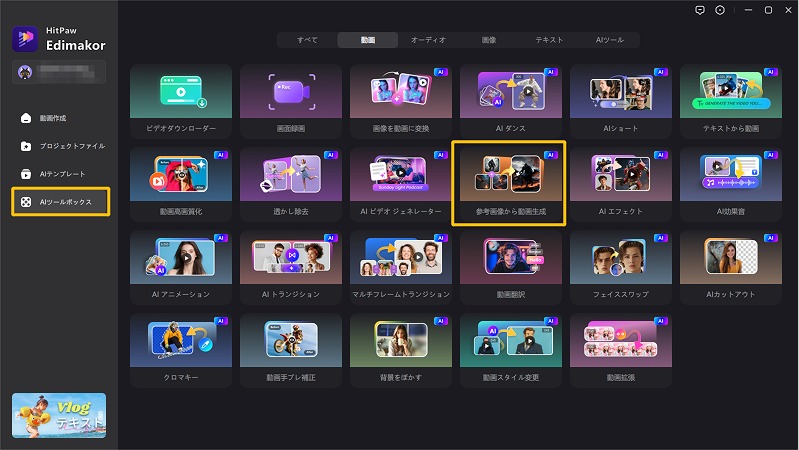Open the 動画スタイル変更 style tool
Screen dimensions: 799x450
click(x=511, y=350)
